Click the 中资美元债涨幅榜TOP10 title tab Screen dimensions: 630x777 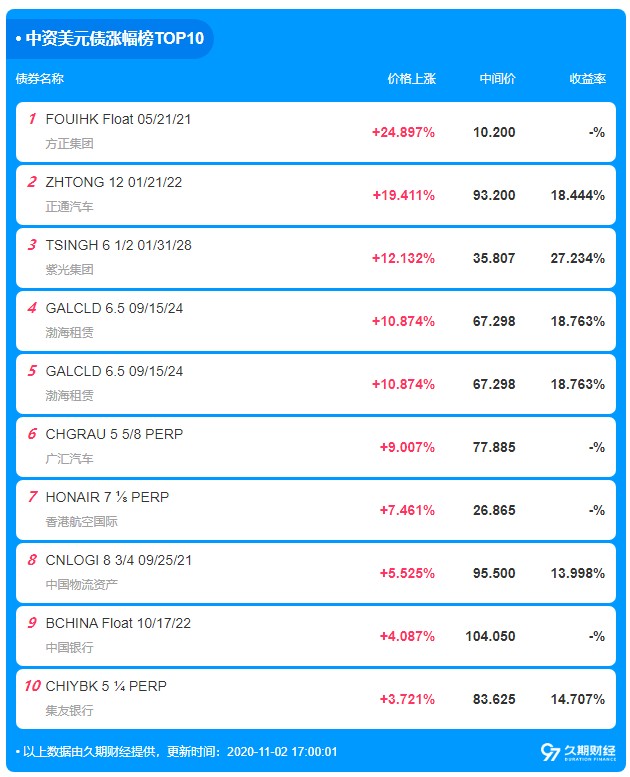110,38
